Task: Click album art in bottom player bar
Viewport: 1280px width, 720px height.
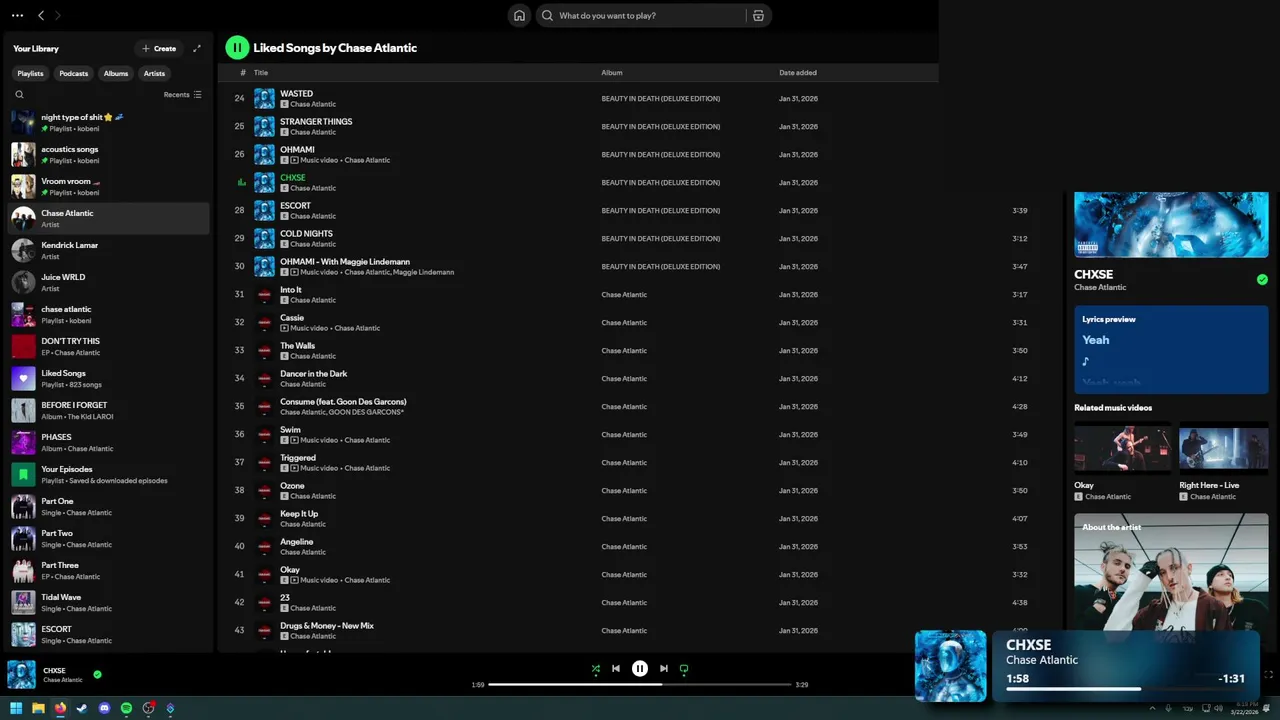Action: pos(21,675)
